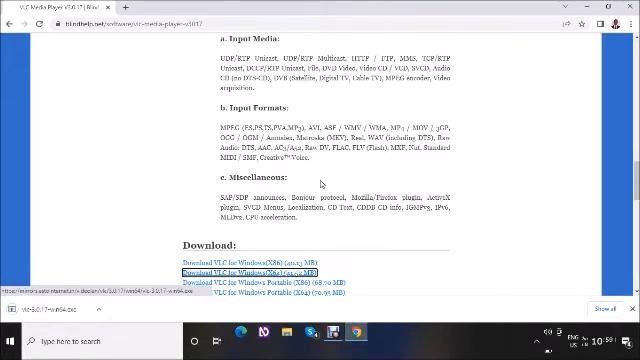Click Show all downloads
Viewport: 640px width, 360px height.
pyautogui.click(x=605, y=309)
